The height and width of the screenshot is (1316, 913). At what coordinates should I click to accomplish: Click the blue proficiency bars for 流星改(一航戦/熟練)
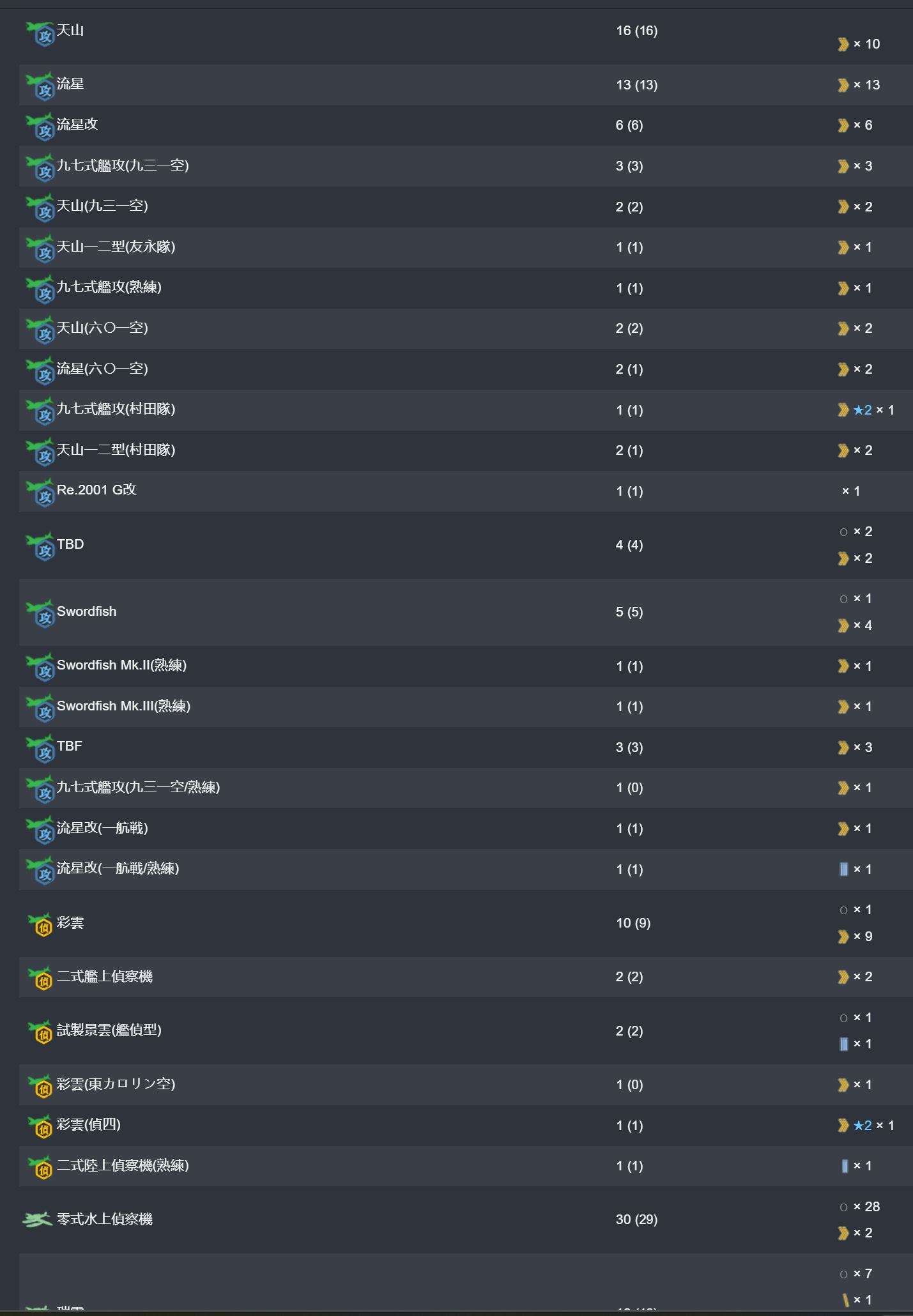pyautogui.click(x=843, y=869)
